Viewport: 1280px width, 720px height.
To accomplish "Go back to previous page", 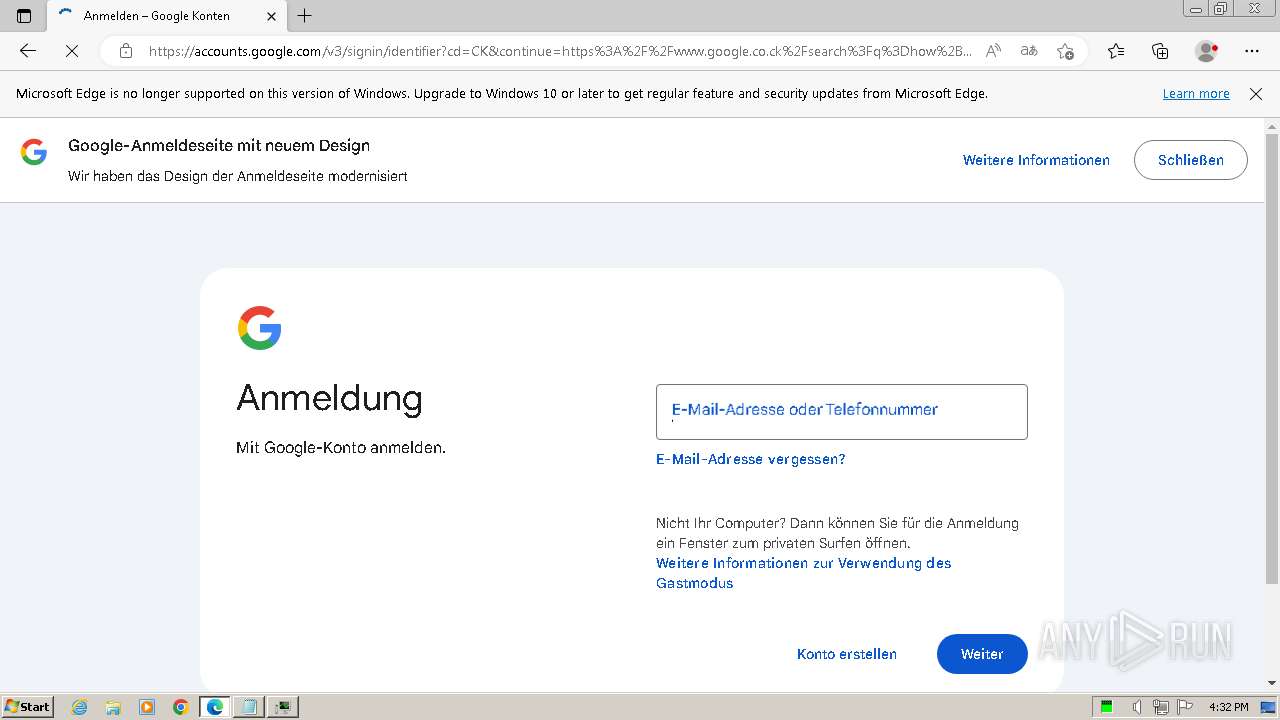I will (28, 51).
